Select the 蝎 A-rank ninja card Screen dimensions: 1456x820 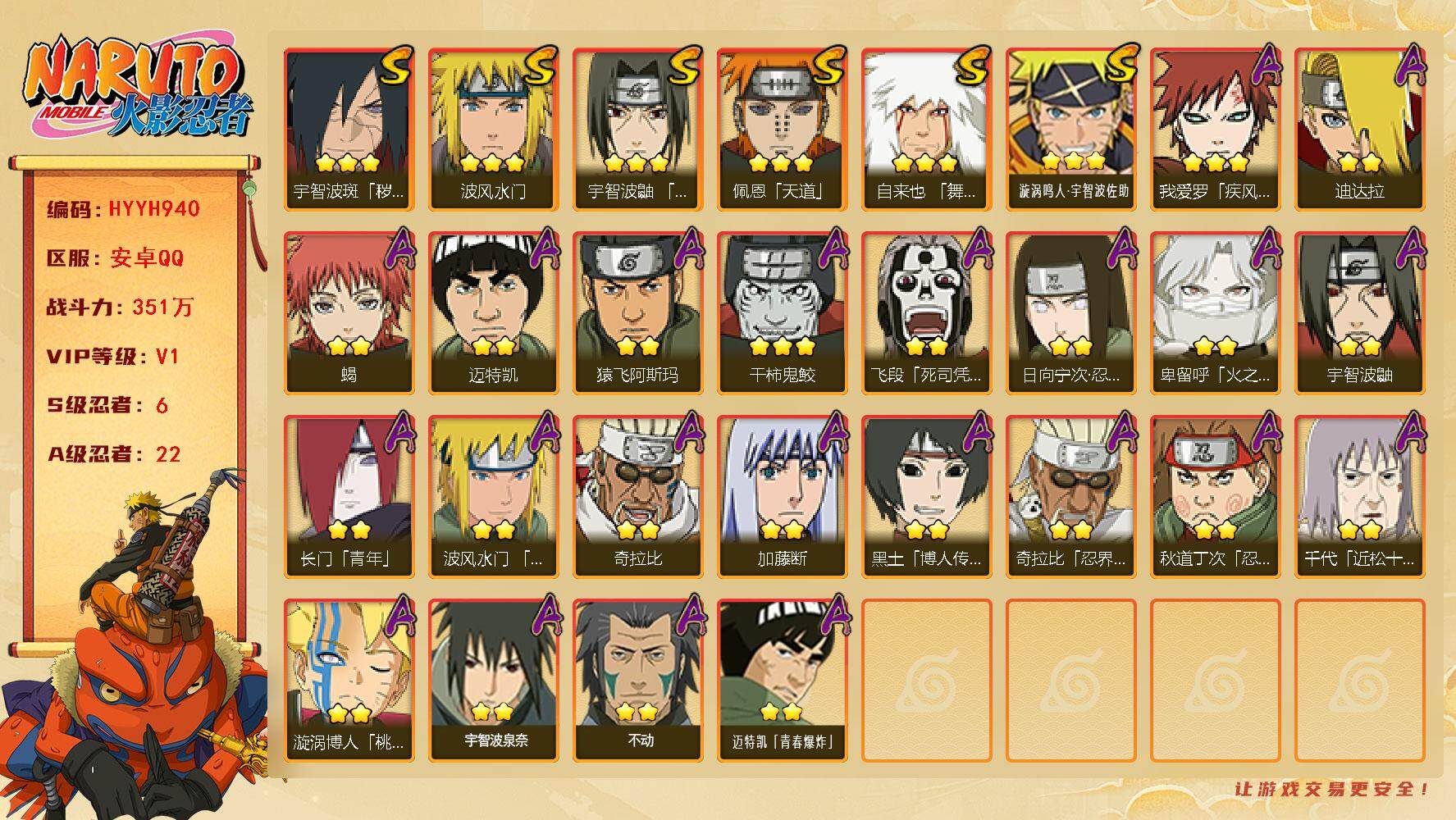[349, 312]
